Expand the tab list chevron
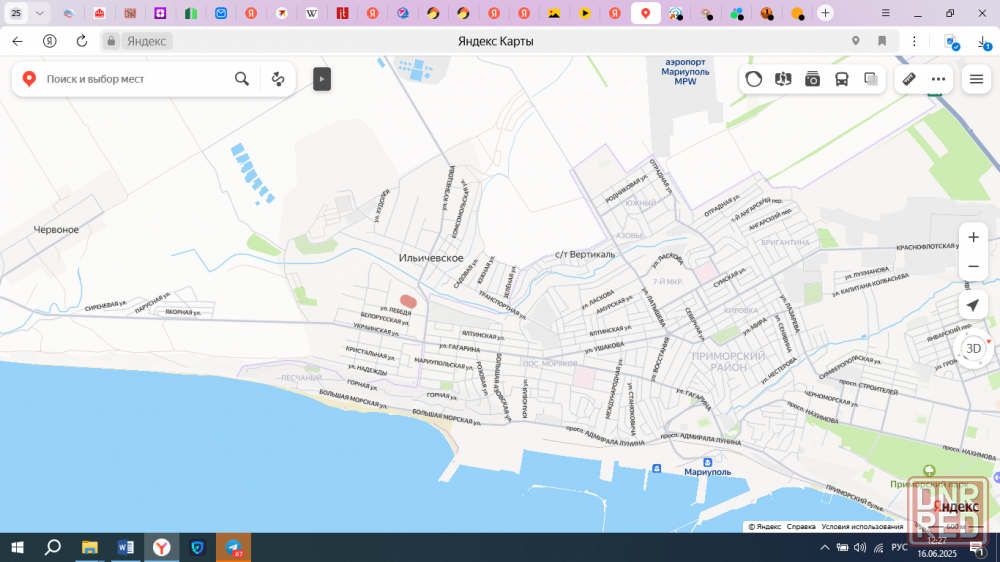Screen dimensions: 1000x562 point(40,13)
